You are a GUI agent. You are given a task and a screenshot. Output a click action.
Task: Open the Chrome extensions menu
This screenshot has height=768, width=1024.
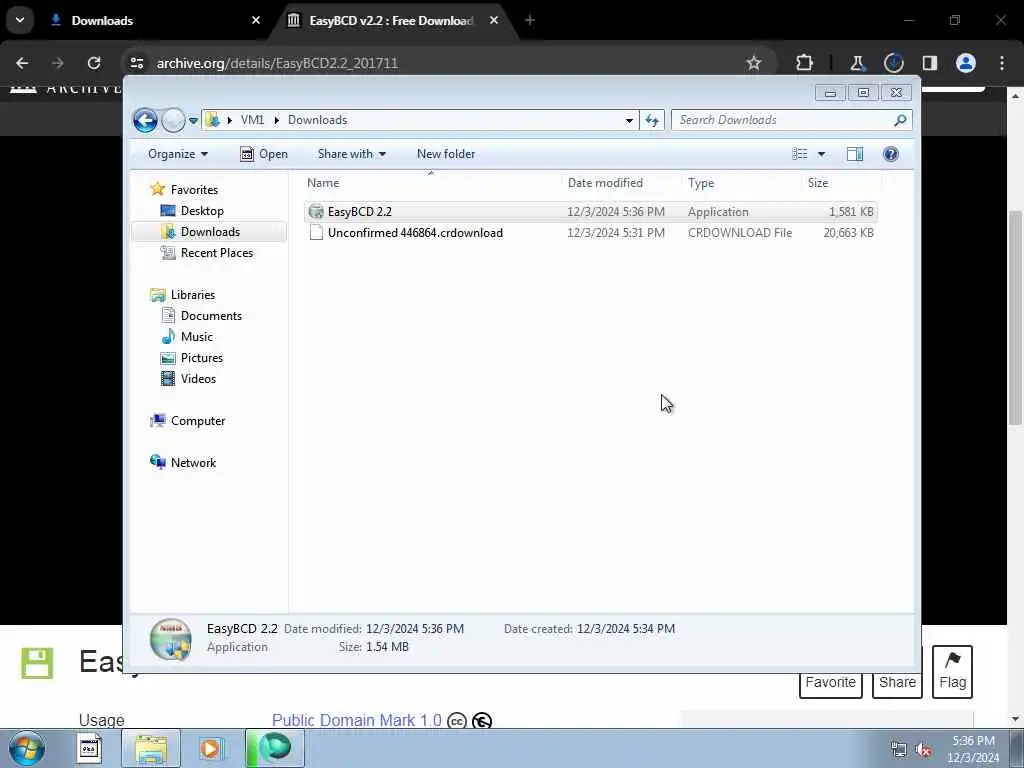coord(805,63)
